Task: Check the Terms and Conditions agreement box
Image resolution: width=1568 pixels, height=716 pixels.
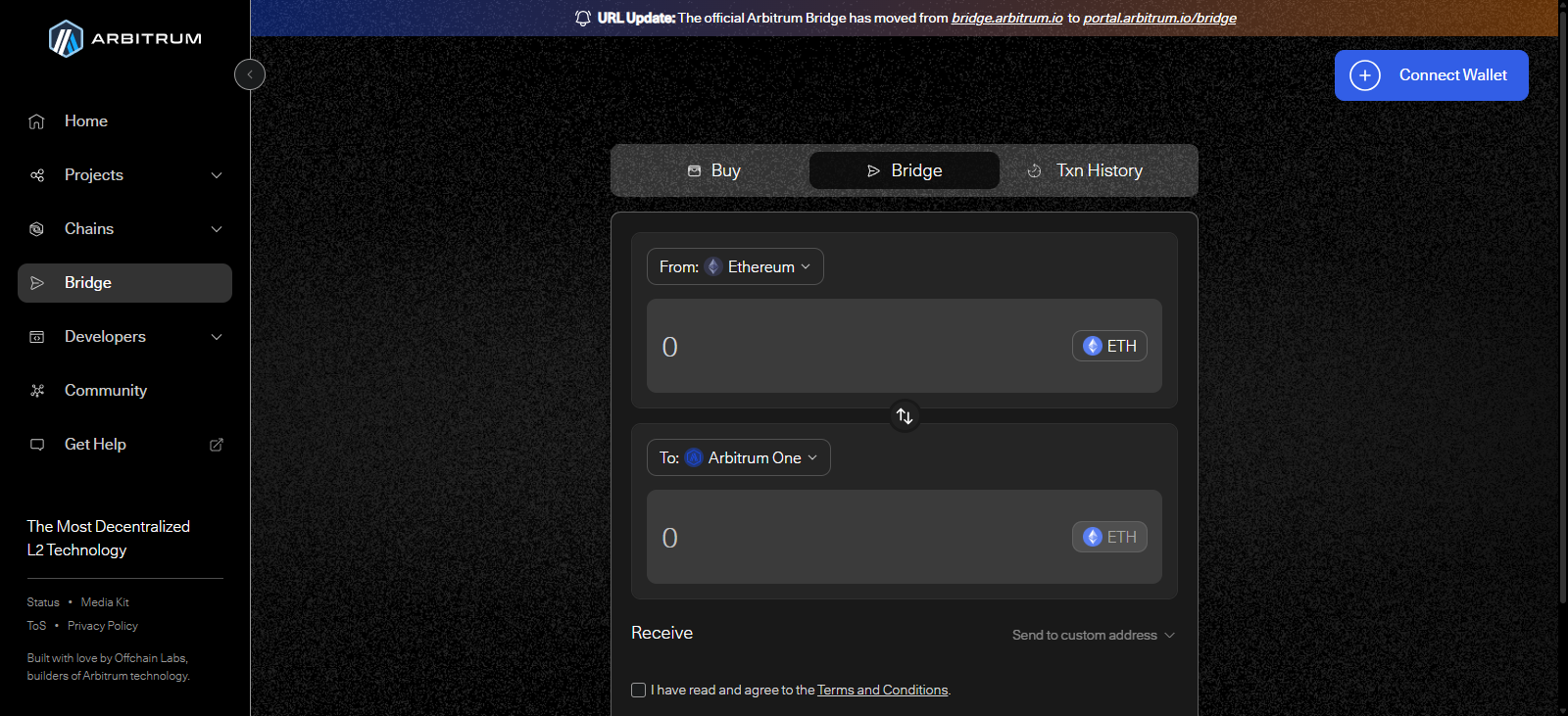Action: (x=639, y=690)
